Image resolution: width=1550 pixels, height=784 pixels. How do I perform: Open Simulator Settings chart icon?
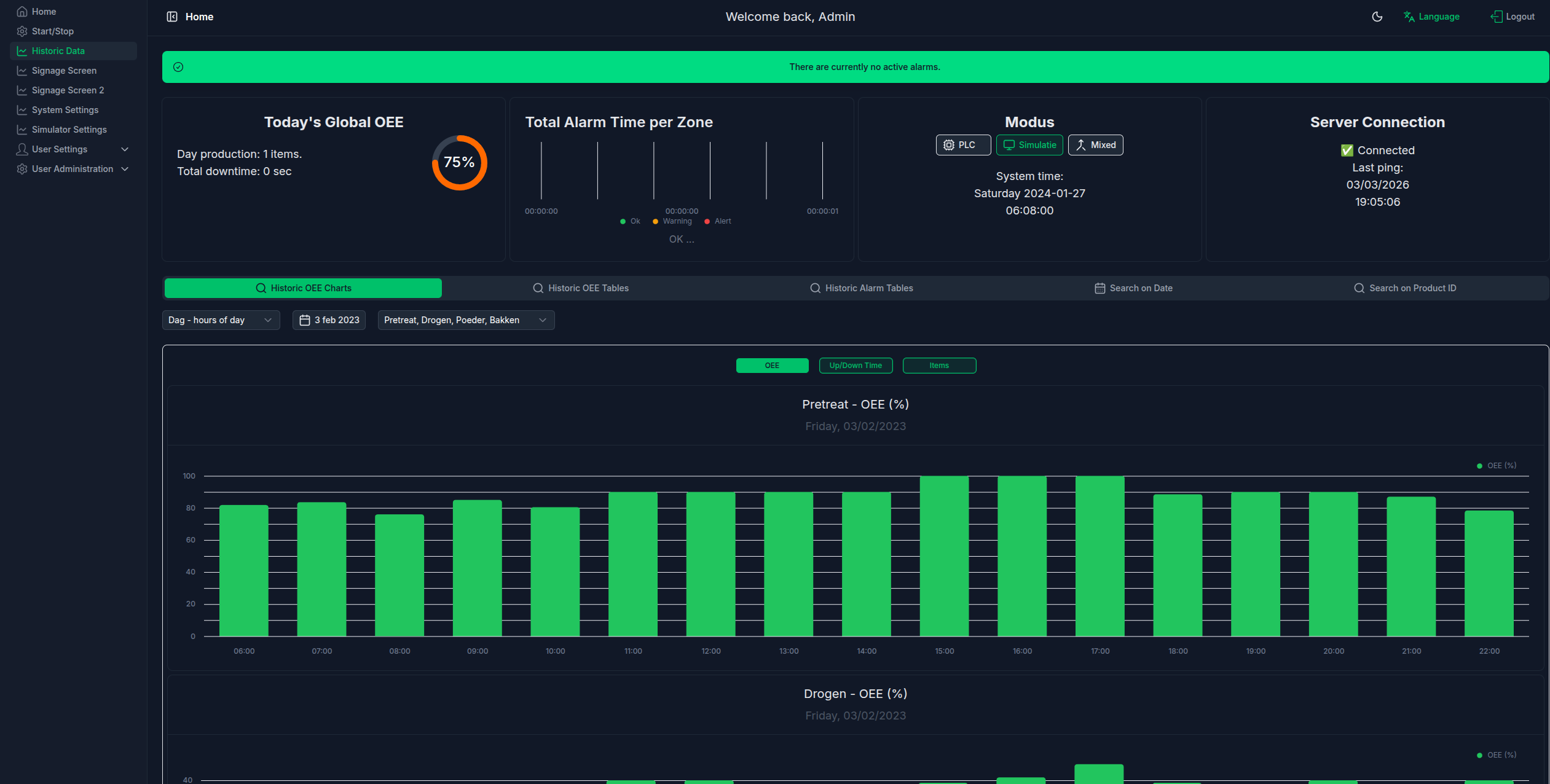[x=22, y=130]
